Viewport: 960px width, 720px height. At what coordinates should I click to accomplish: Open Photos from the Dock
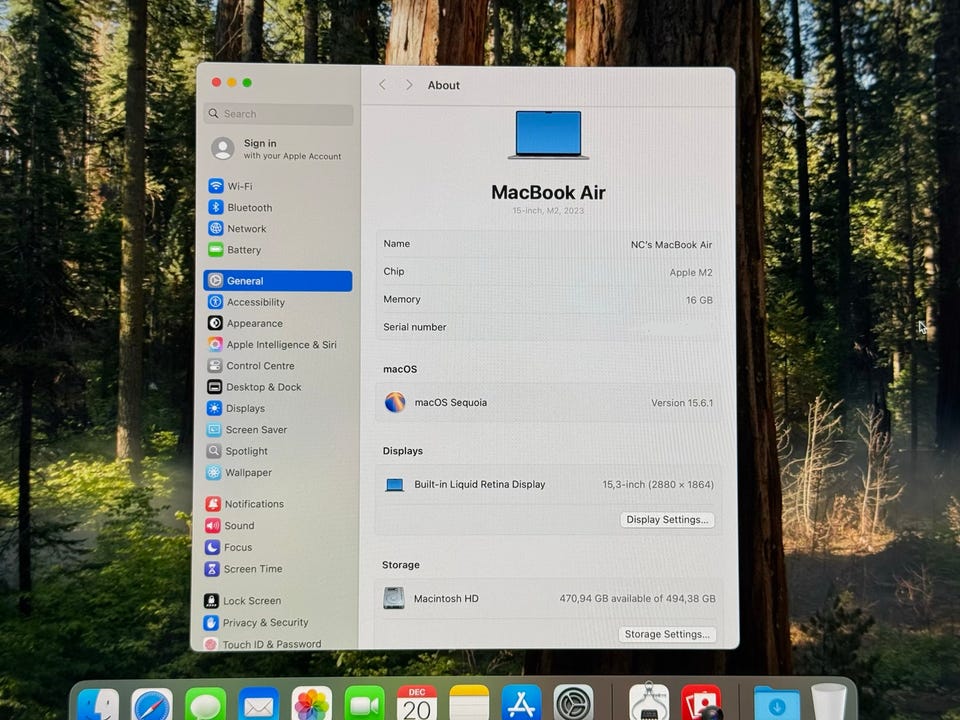[x=312, y=705]
